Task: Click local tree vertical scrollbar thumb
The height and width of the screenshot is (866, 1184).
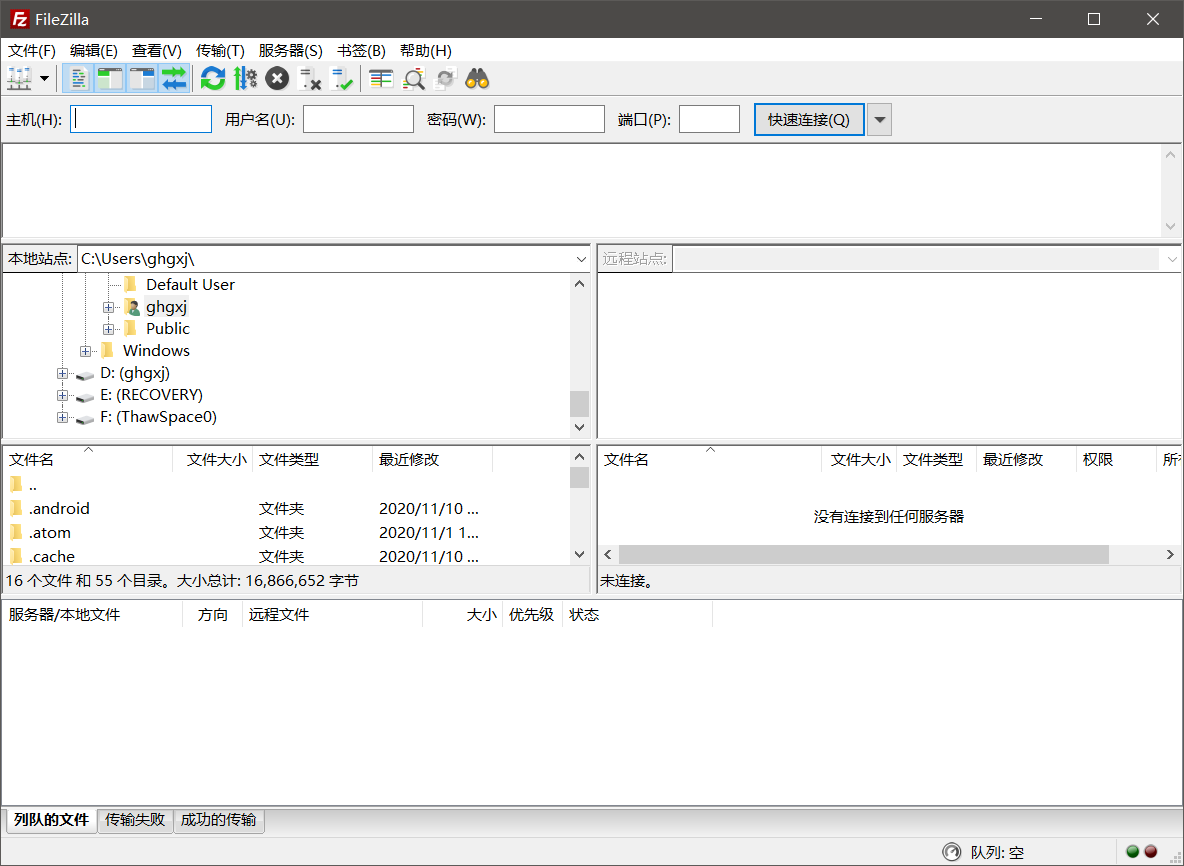Action: coord(579,404)
